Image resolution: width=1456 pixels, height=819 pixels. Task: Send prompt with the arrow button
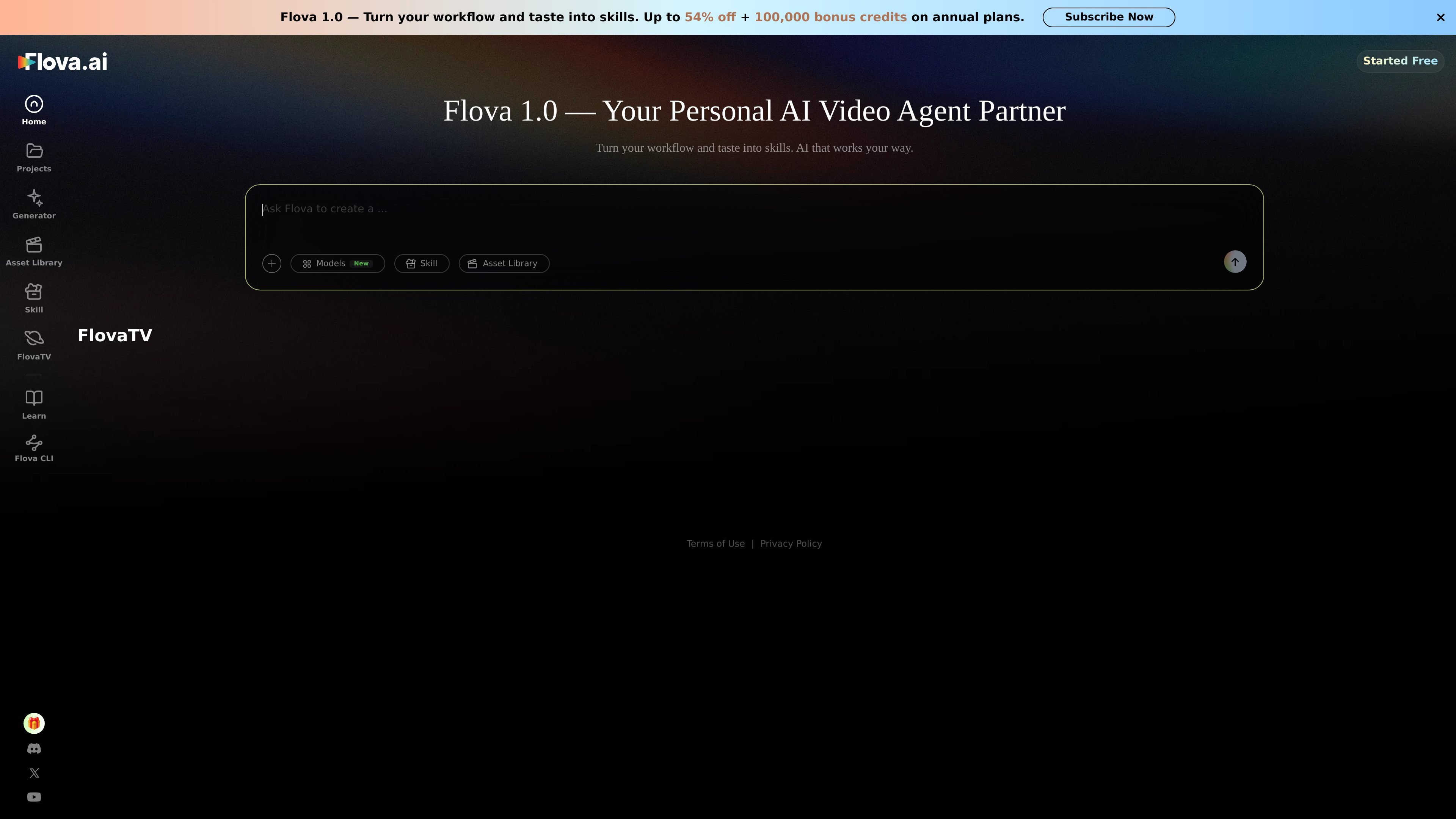click(x=1235, y=262)
